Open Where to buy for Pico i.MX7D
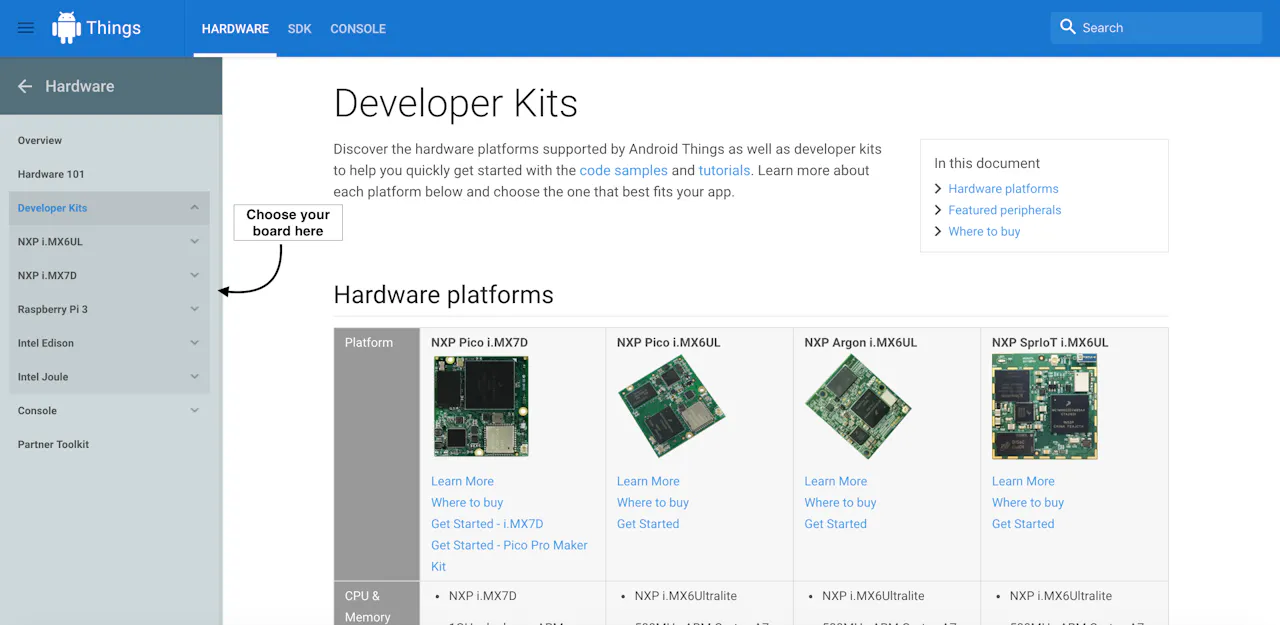This screenshot has height=625, width=1280. 467,502
